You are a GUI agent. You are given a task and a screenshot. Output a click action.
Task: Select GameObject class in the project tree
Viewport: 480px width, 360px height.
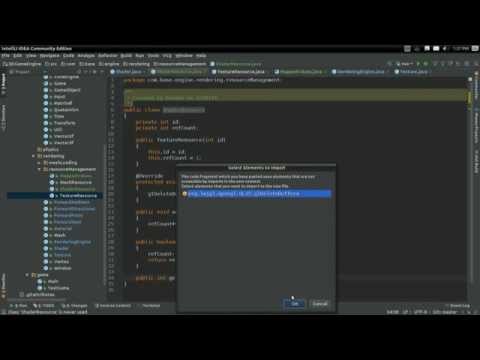(67, 90)
